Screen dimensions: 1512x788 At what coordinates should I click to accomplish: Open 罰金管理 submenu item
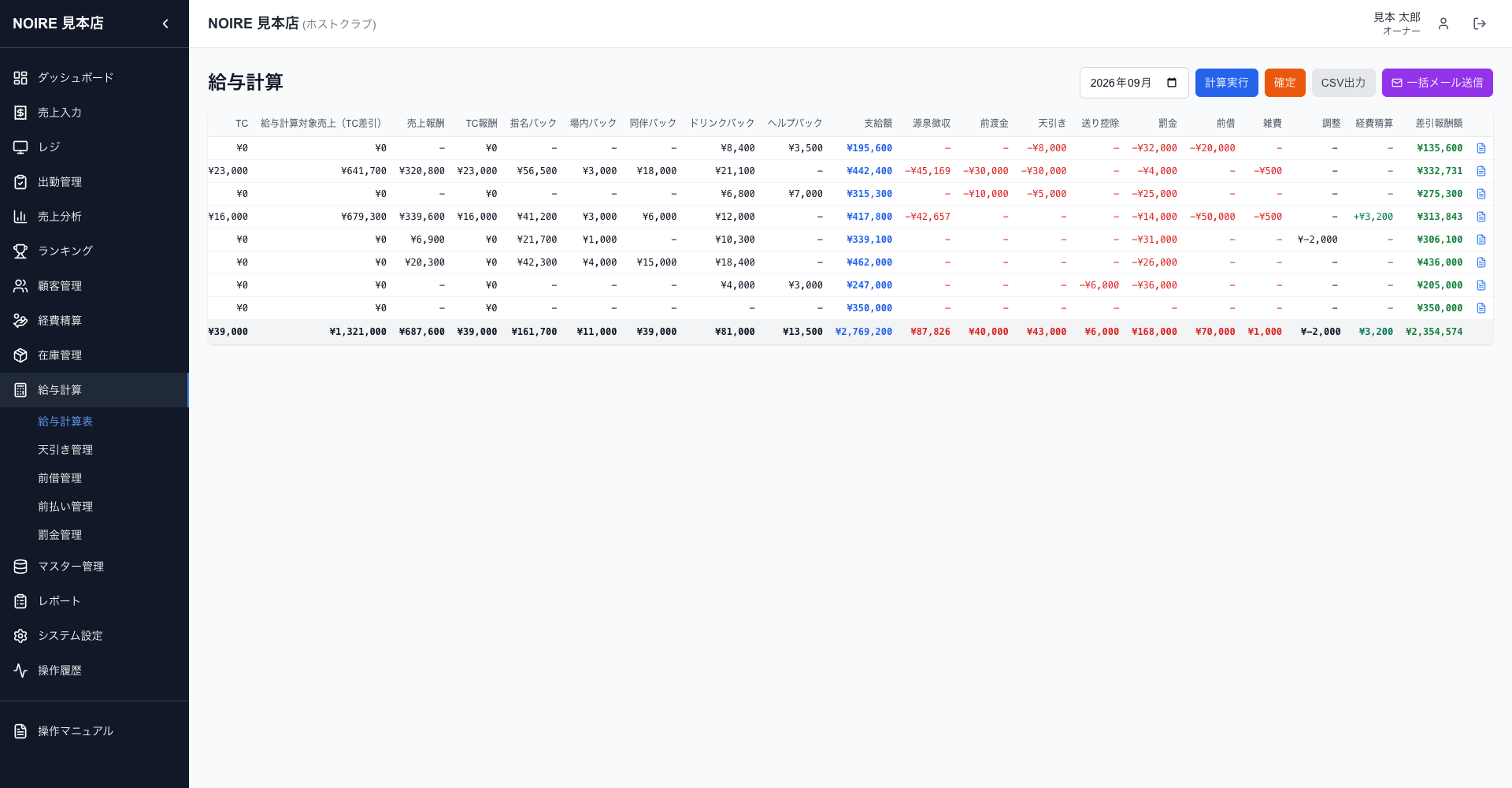(60, 535)
